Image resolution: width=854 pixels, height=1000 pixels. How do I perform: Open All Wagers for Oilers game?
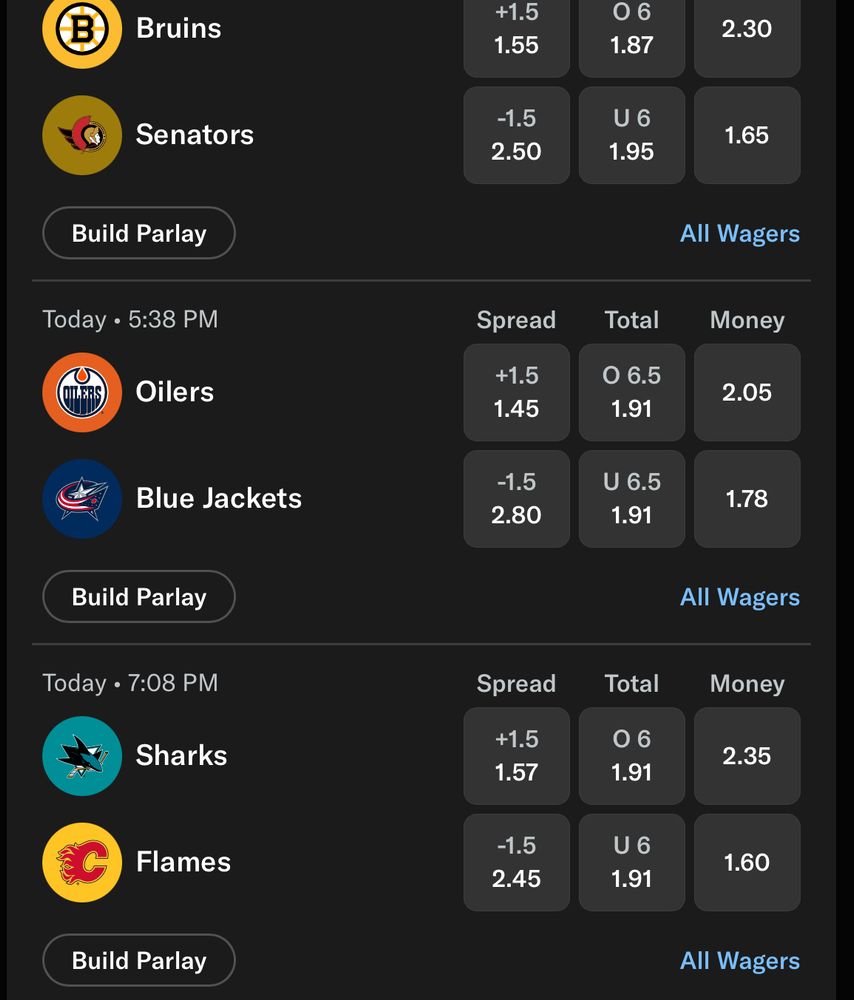point(740,597)
